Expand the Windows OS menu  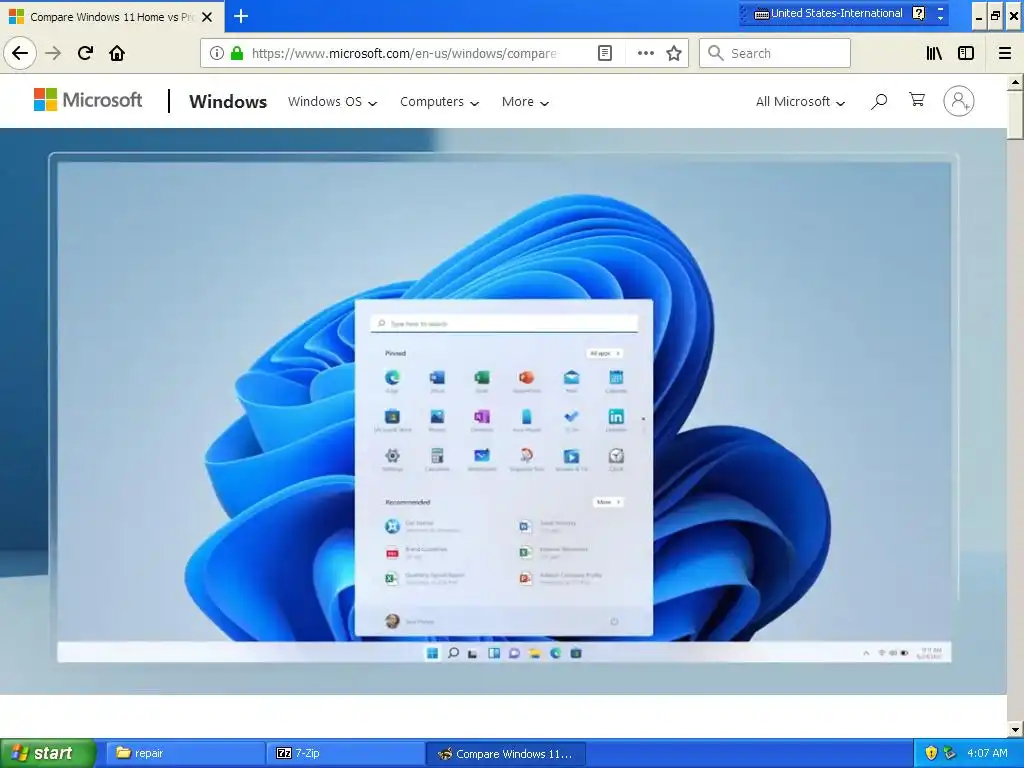tap(332, 102)
